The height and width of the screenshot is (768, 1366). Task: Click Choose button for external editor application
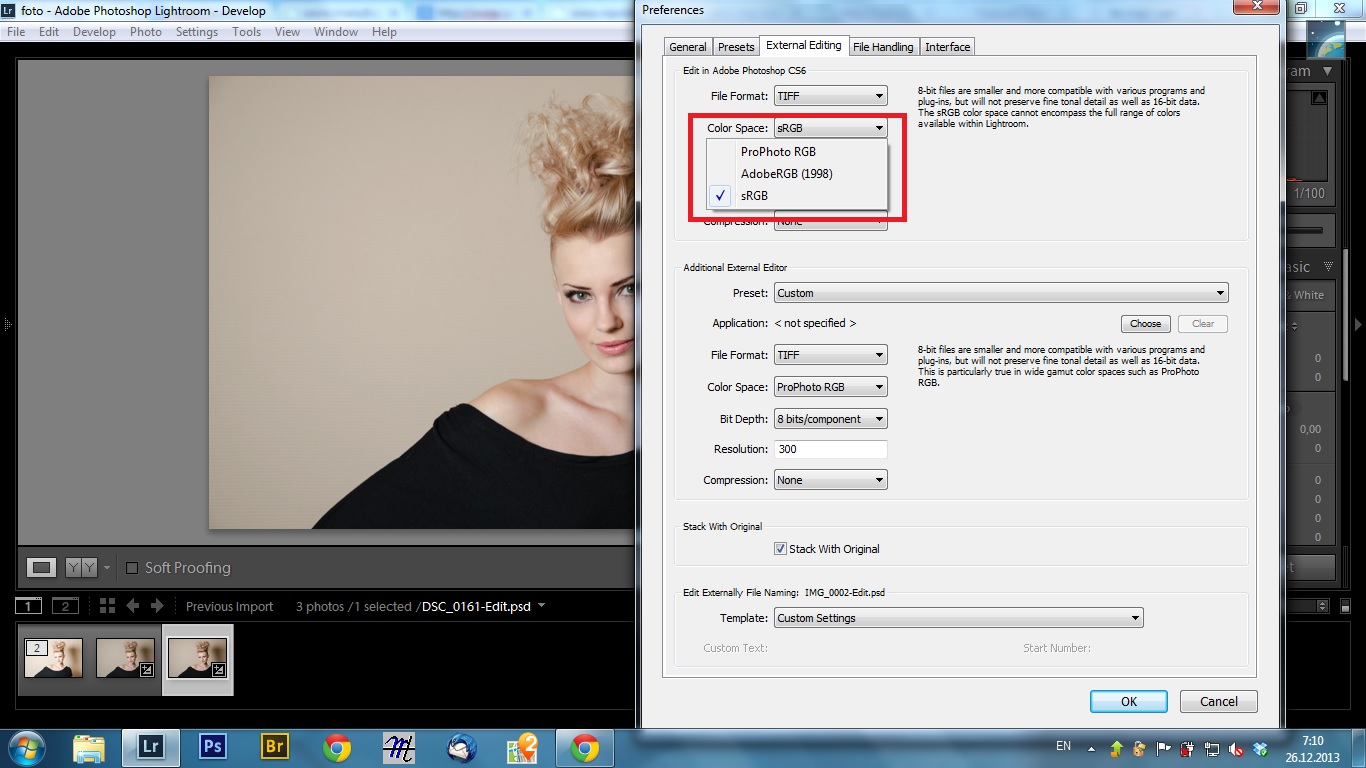pos(1145,323)
